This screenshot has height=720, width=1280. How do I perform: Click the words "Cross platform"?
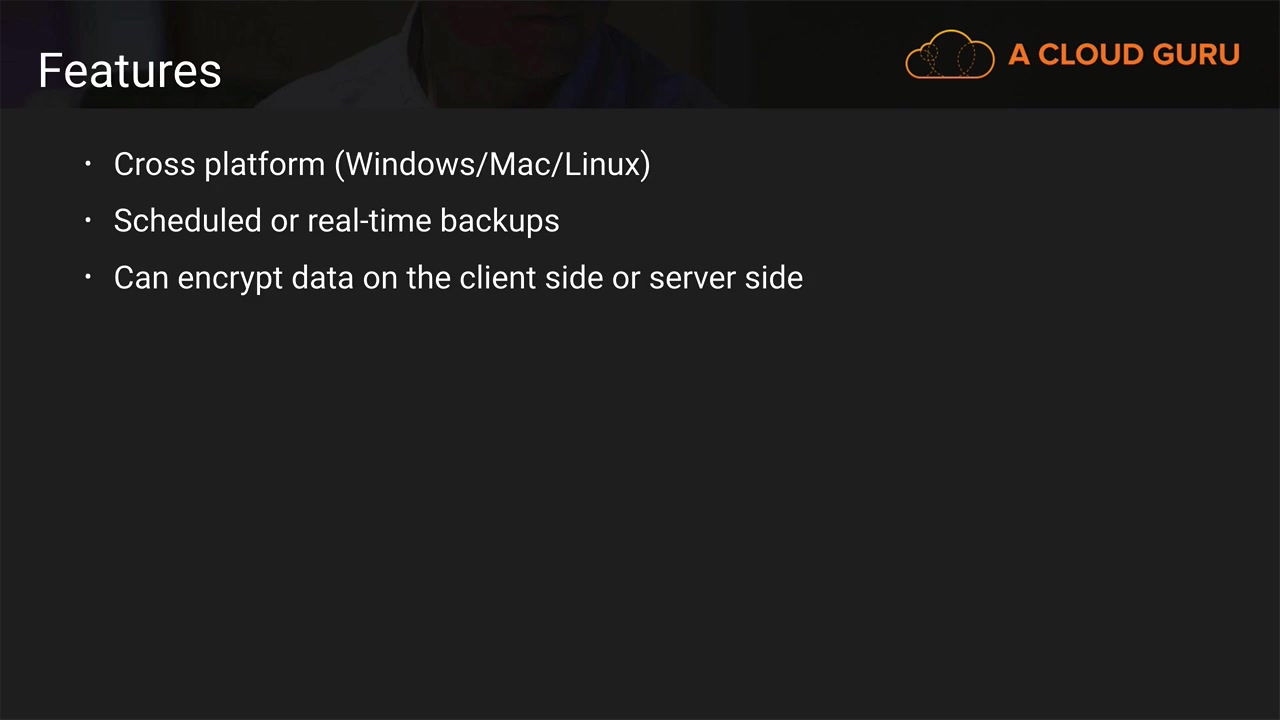point(219,164)
